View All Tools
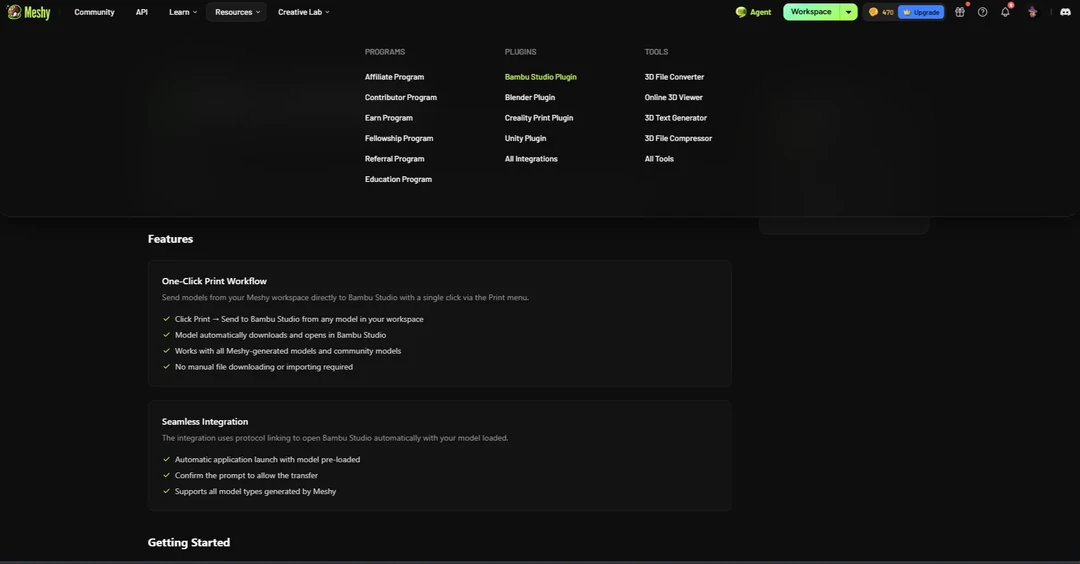The height and width of the screenshot is (564, 1080). pos(658,158)
